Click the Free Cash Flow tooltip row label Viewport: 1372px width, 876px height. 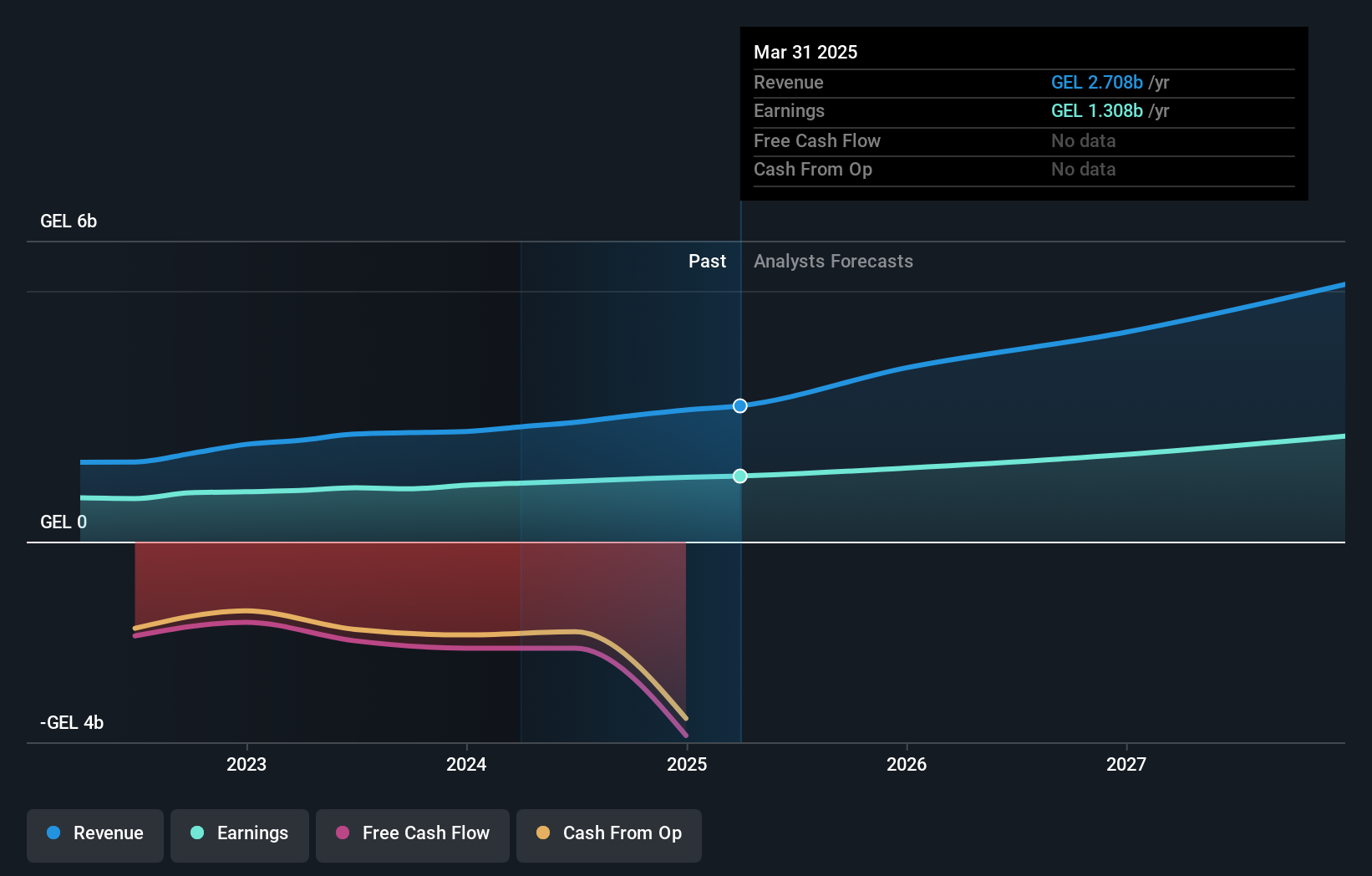click(817, 141)
